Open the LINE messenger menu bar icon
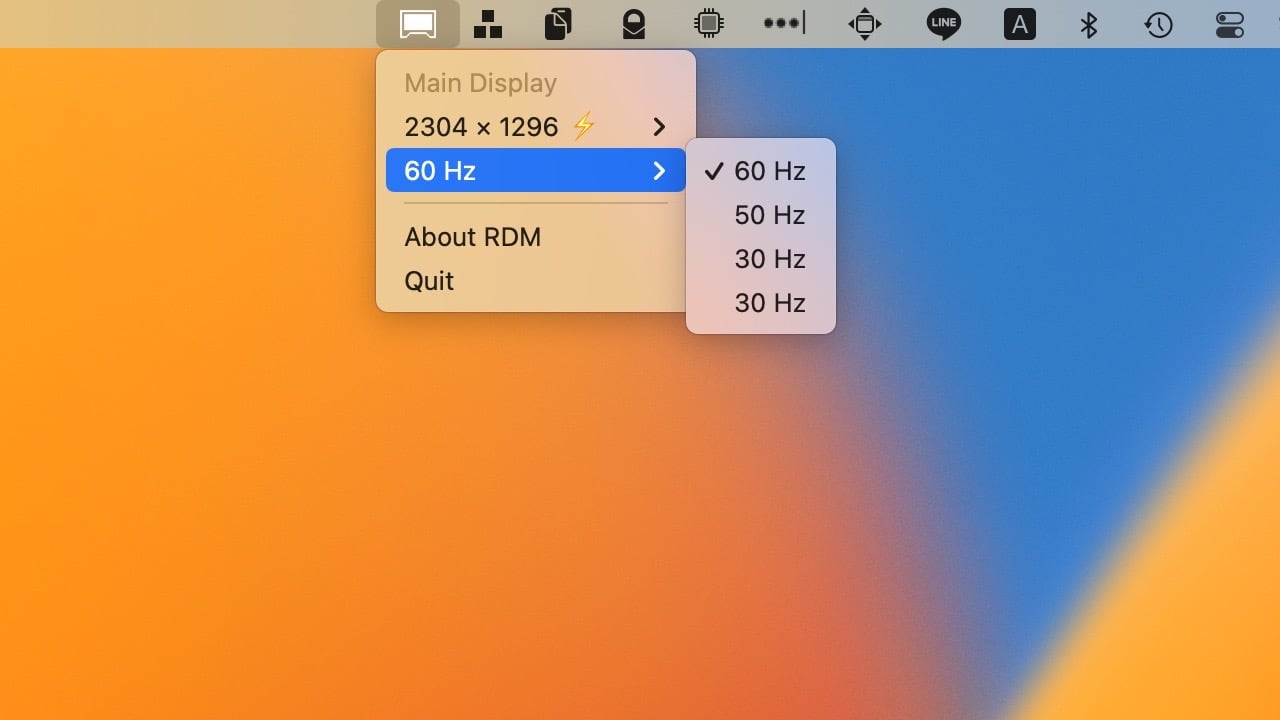This screenshot has width=1280, height=720. pos(943,24)
